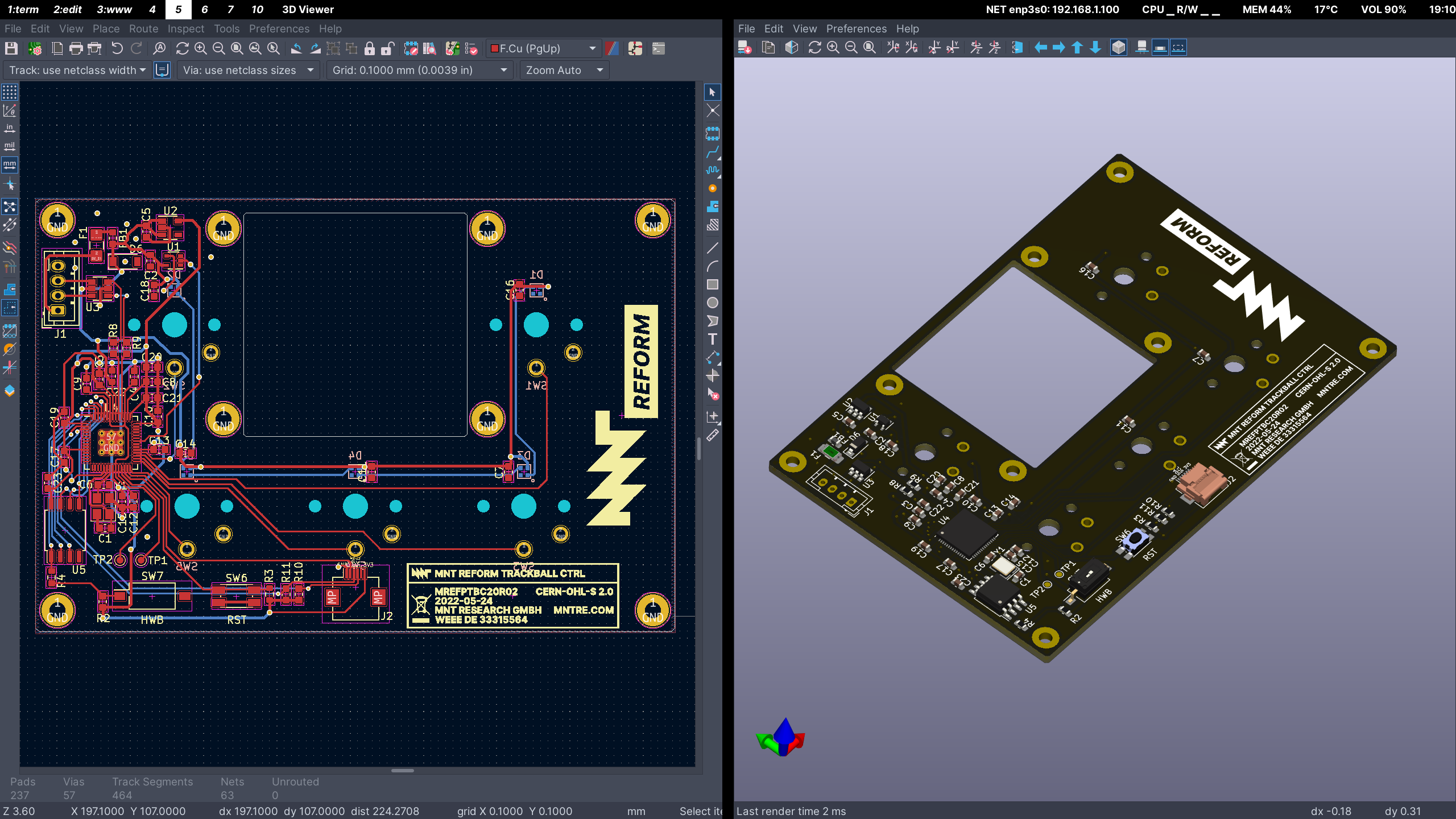Select the Route Tracks tool
The width and height of the screenshot is (1456, 819).
pyautogui.click(x=712, y=152)
